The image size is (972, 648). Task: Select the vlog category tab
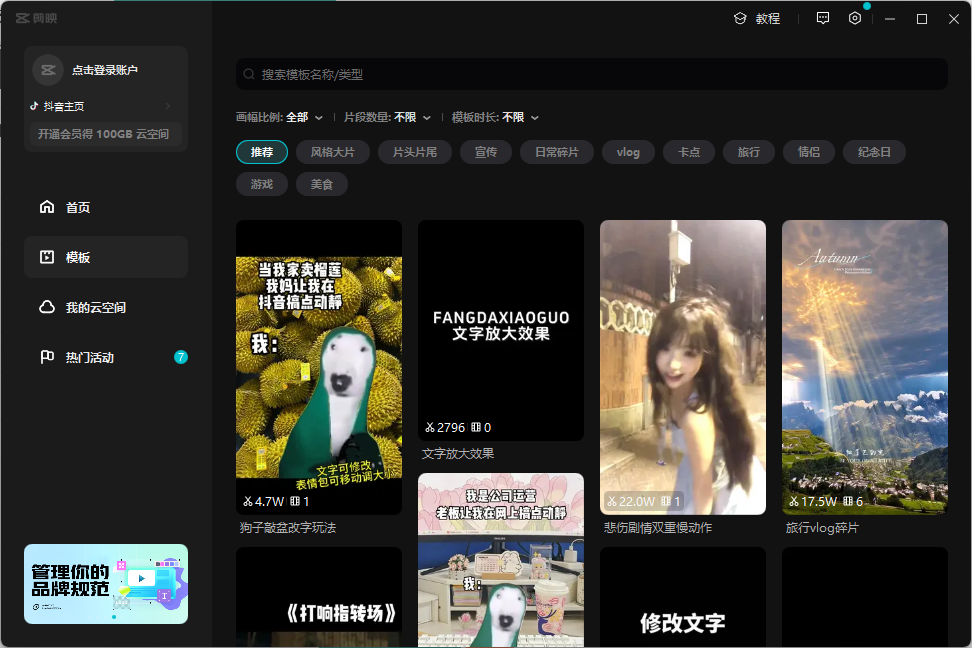[628, 152]
